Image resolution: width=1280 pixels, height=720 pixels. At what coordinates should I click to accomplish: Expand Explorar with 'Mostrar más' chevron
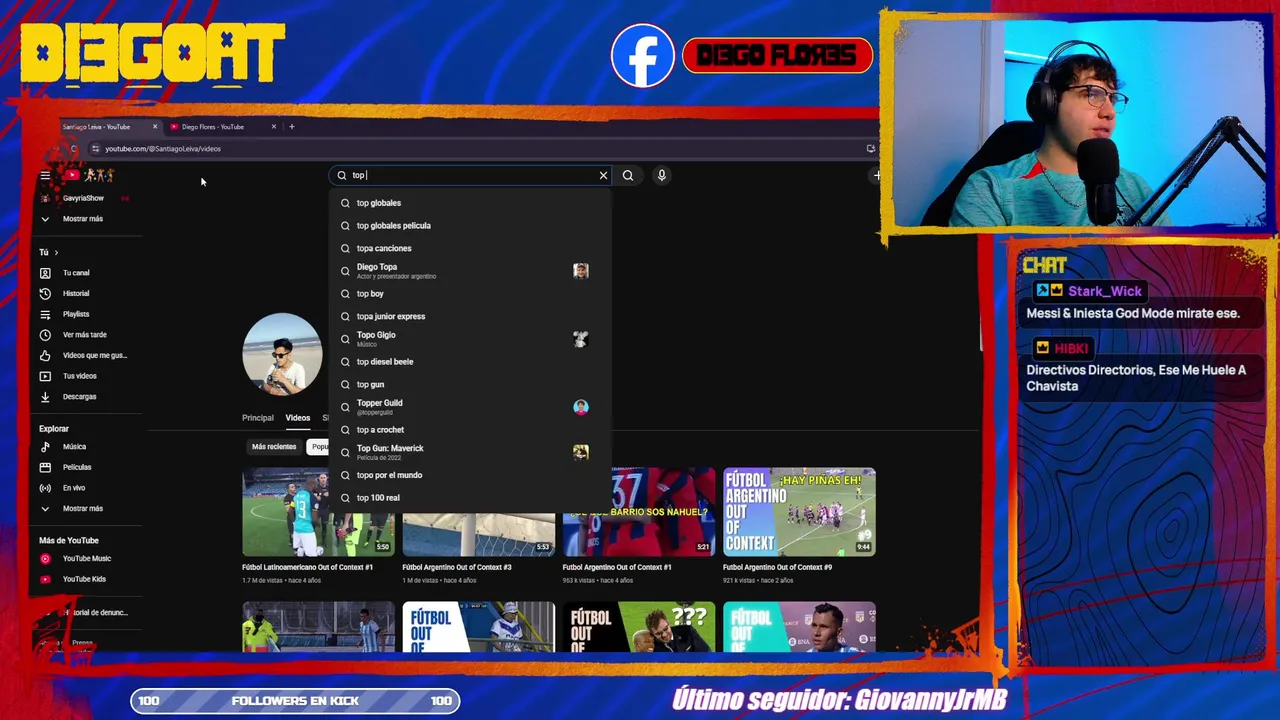(45, 508)
